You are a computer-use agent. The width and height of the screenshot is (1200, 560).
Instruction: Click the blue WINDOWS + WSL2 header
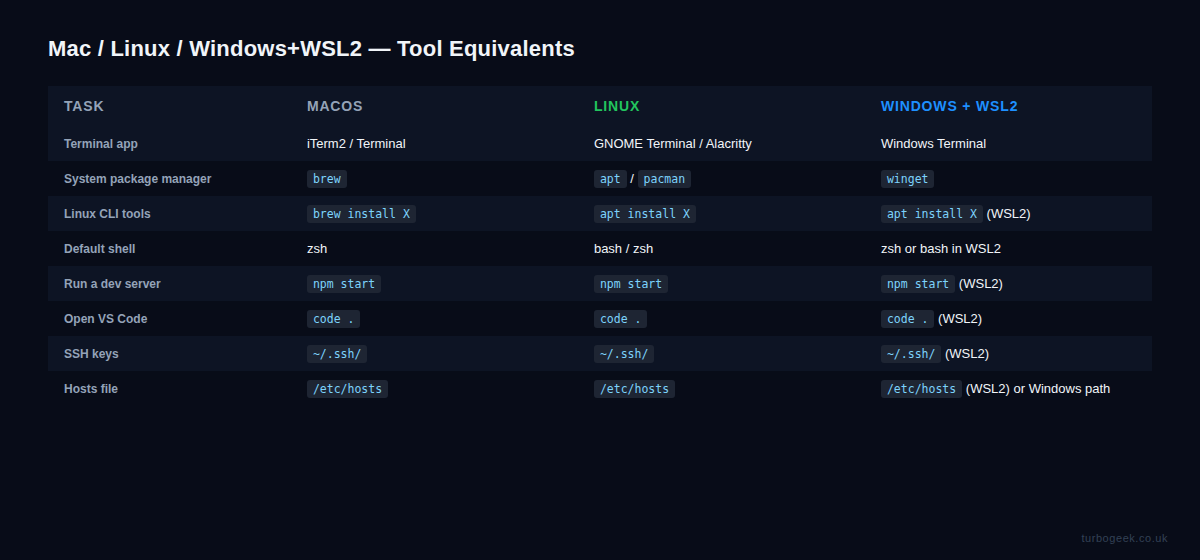pos(949,106)
